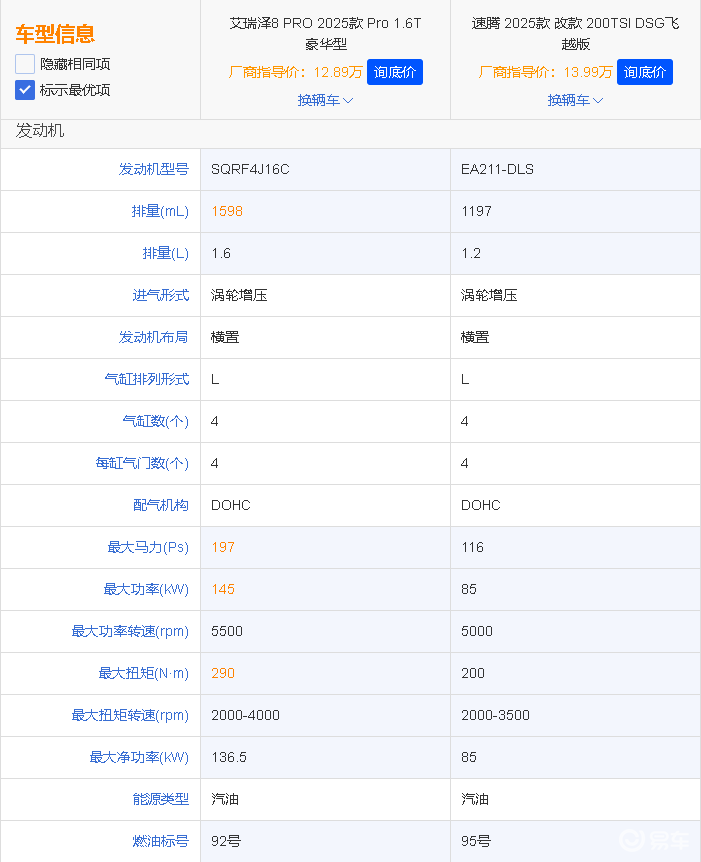The image size is (701, 862).
Task: Click the 发动机布局 parameter link
Action: (x=153, y=337)
